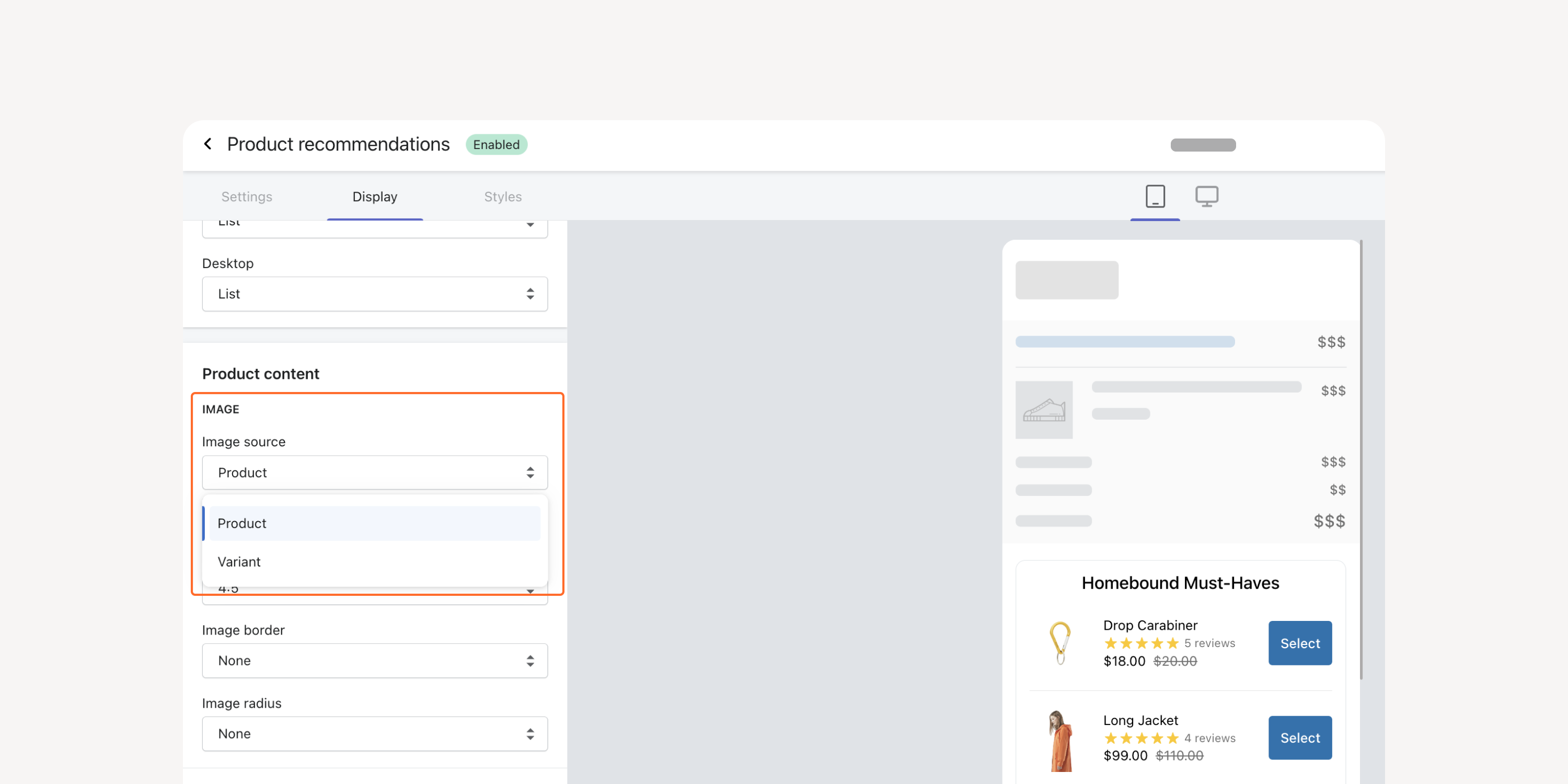Open the Image radius dropdown
This screenshot has height=784, width=1568.
click(x=374, y=733)
